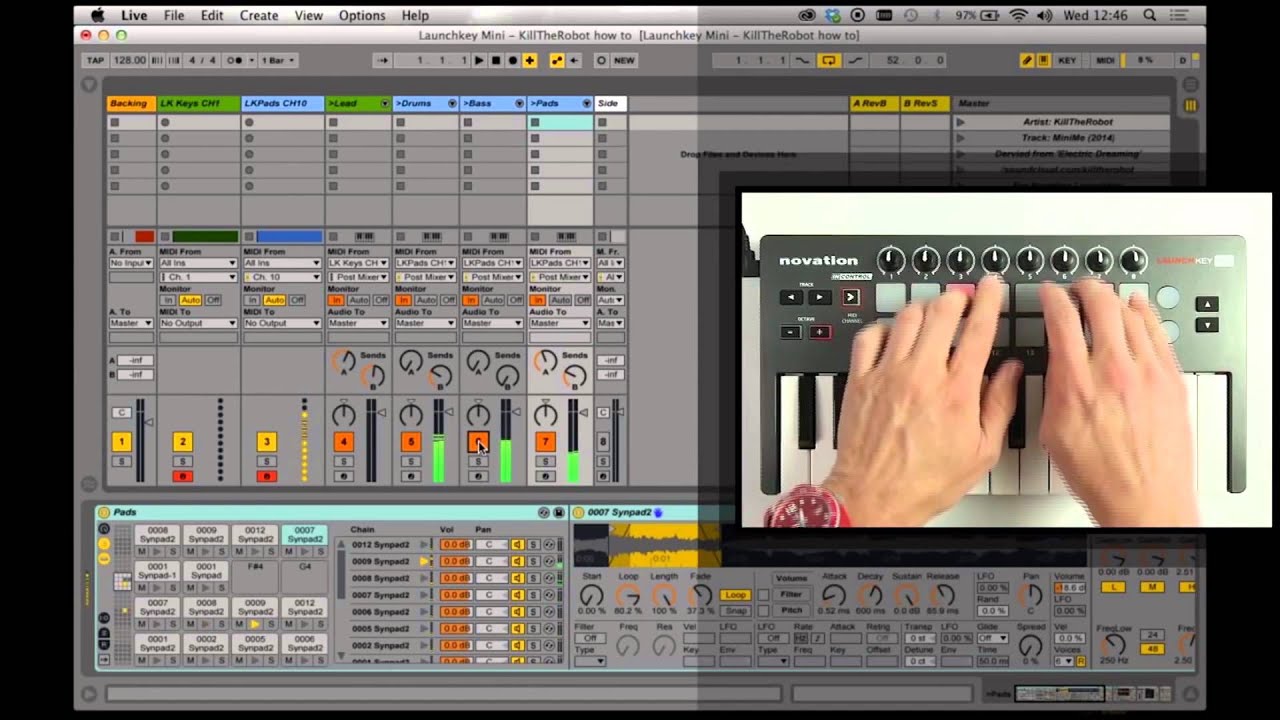Viewport: 1280px width, 720px height.
Task: Toggle the Automation Arm button
Action: click(x=557, y=60)
